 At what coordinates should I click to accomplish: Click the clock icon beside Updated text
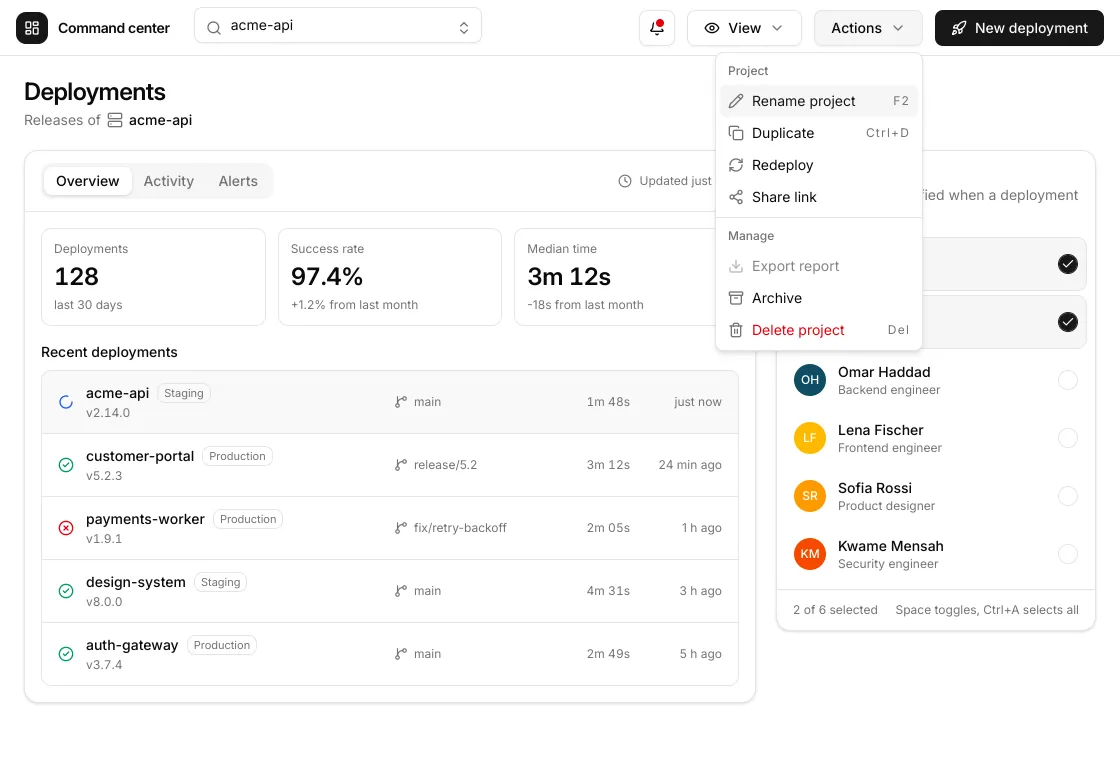click(624, 181)
